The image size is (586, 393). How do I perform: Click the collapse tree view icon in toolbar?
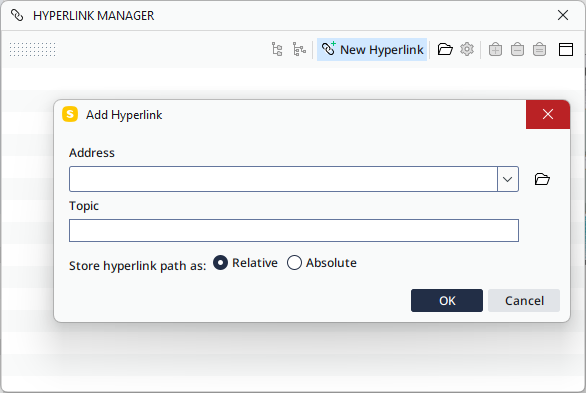coord(299,49)
